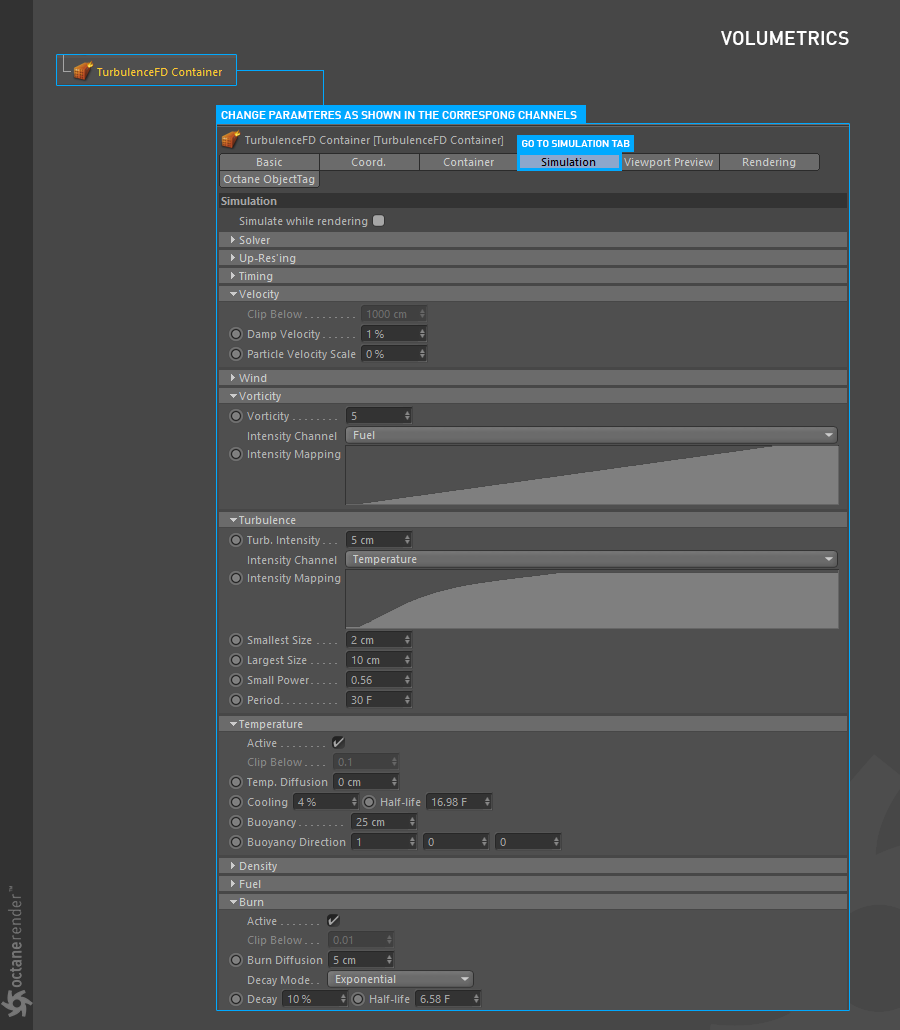Expand the Up-Res'ing section

click(x=533, y=258)
